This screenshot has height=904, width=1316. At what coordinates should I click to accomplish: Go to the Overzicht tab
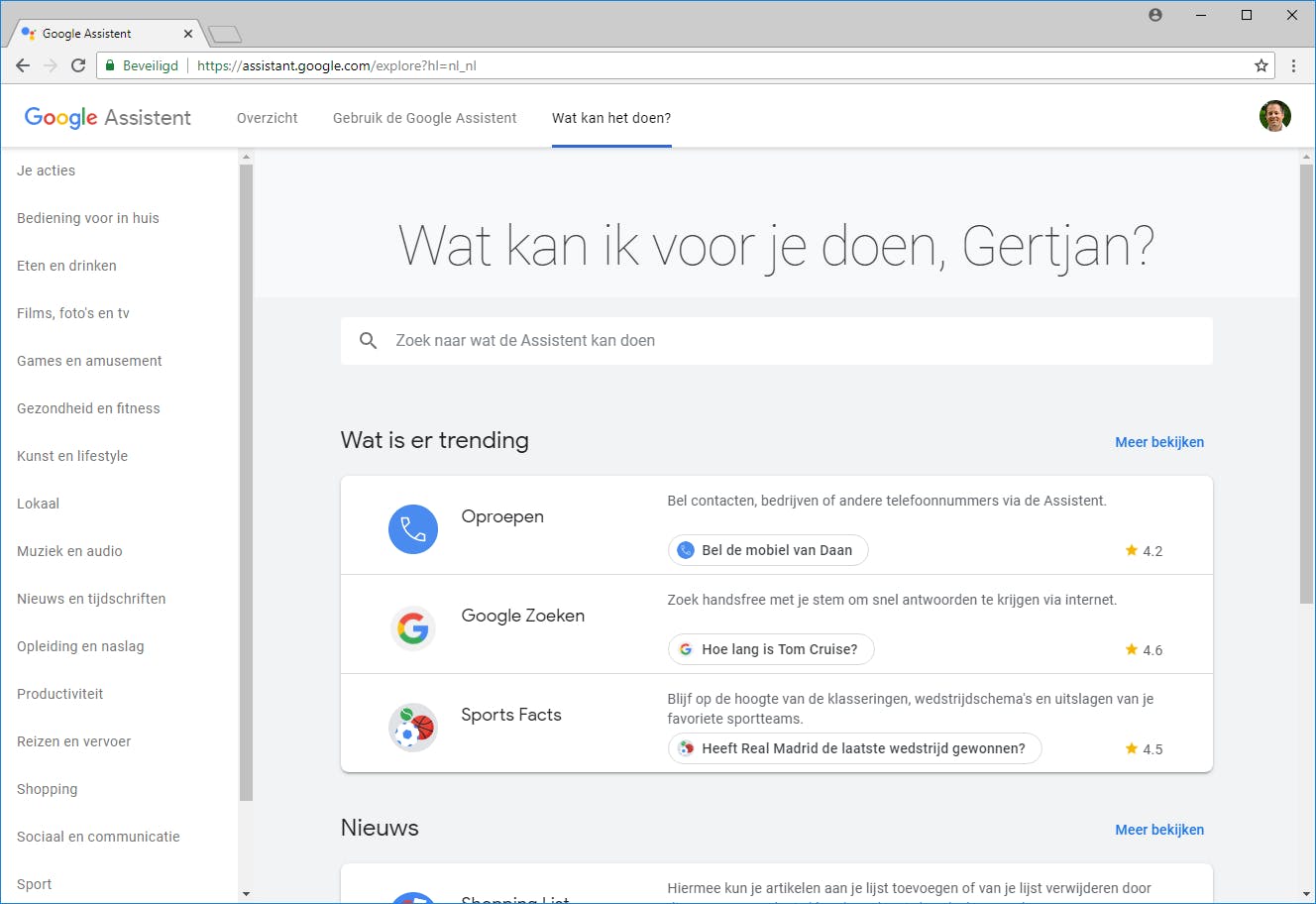[268, 118]
